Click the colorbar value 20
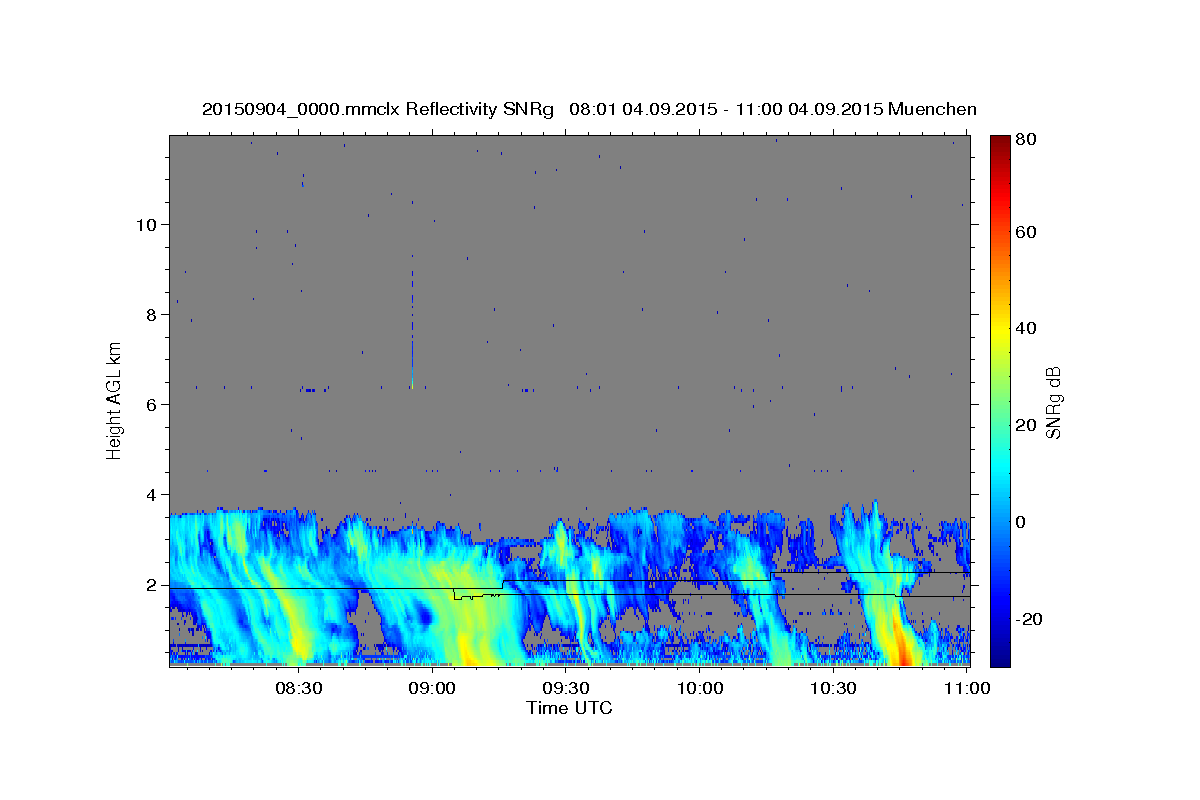The height and width of the screenshot is (800, 1200). (x=1025, y=425)
